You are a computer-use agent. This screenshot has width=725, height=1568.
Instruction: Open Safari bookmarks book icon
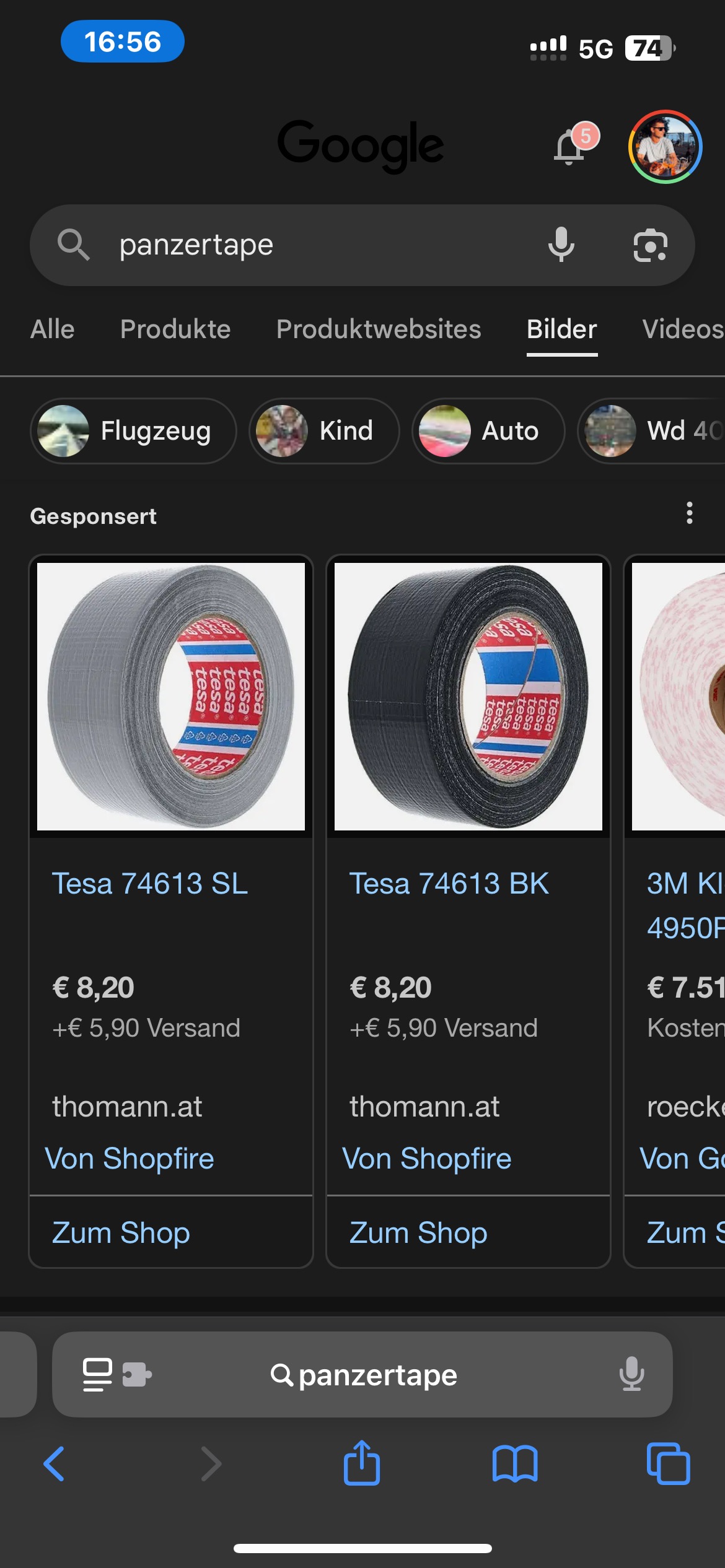pyautogui.click(x=515, y=1464)
